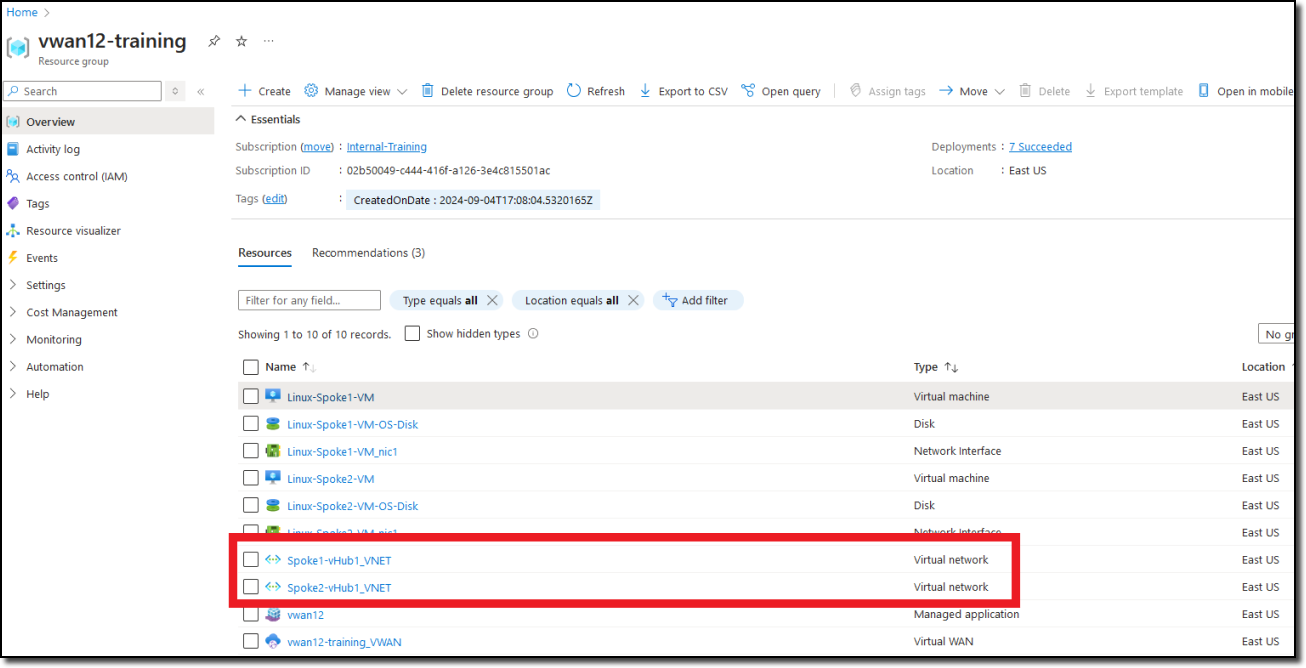Click the Linux-Spoke1-VM virtual machine icon

(273, 396)
